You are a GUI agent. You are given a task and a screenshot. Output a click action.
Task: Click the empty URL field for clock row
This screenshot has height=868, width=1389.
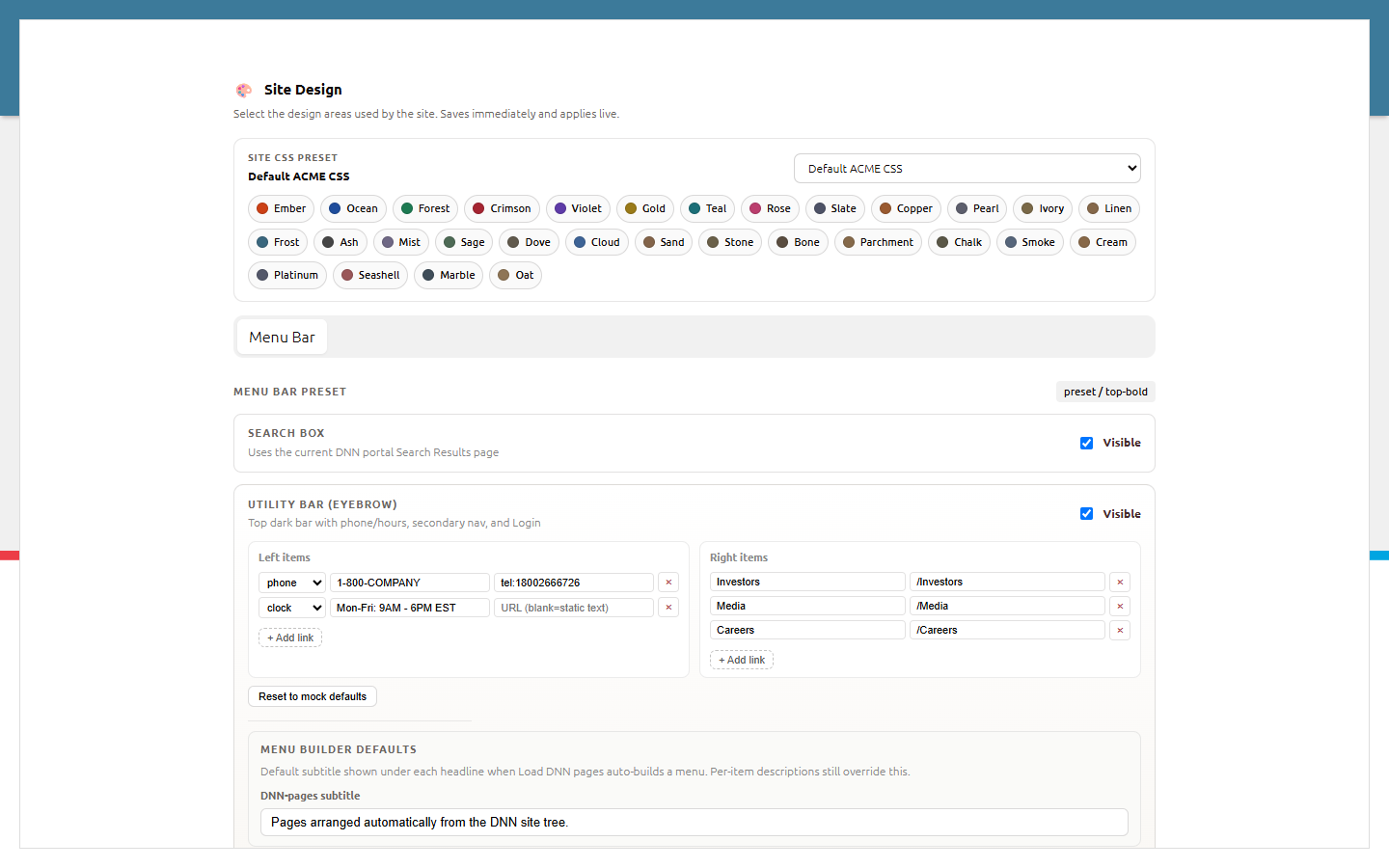[x=574, y=608]
